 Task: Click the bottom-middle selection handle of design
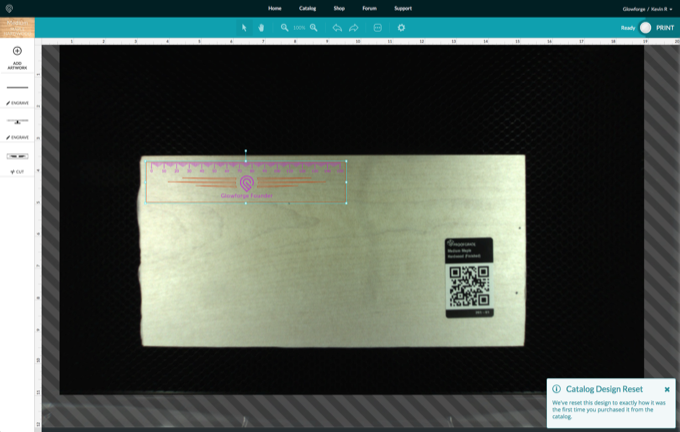pos(246,203)
